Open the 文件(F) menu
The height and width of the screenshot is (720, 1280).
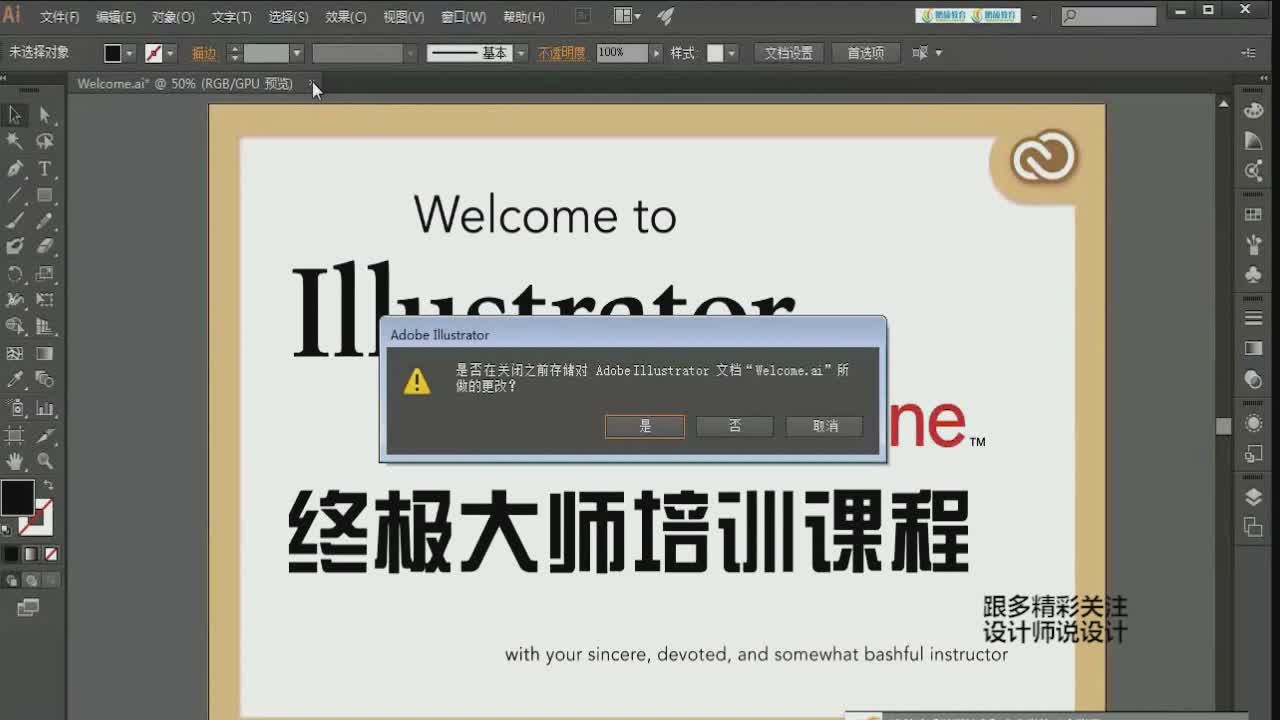pyautogui.click(x=59, y=17)
